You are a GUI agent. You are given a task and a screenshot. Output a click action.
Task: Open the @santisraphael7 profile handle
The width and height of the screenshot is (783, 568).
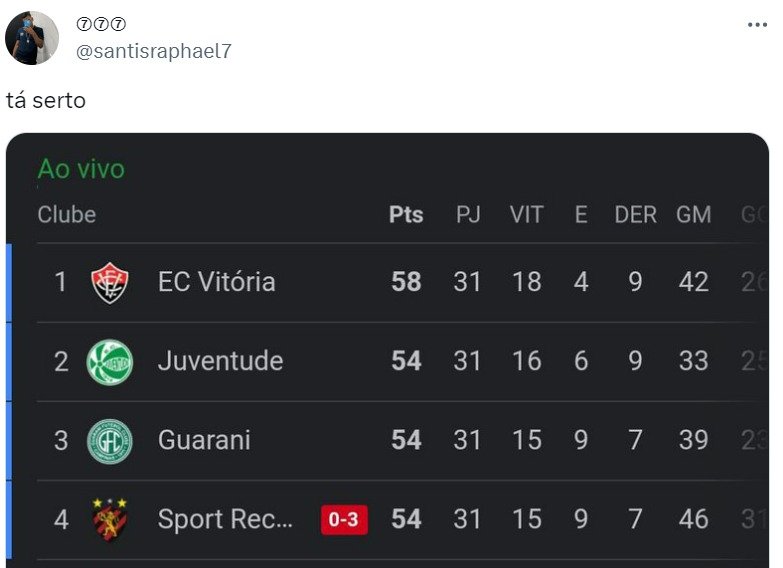pyautogui.click(x=153, y=51)
